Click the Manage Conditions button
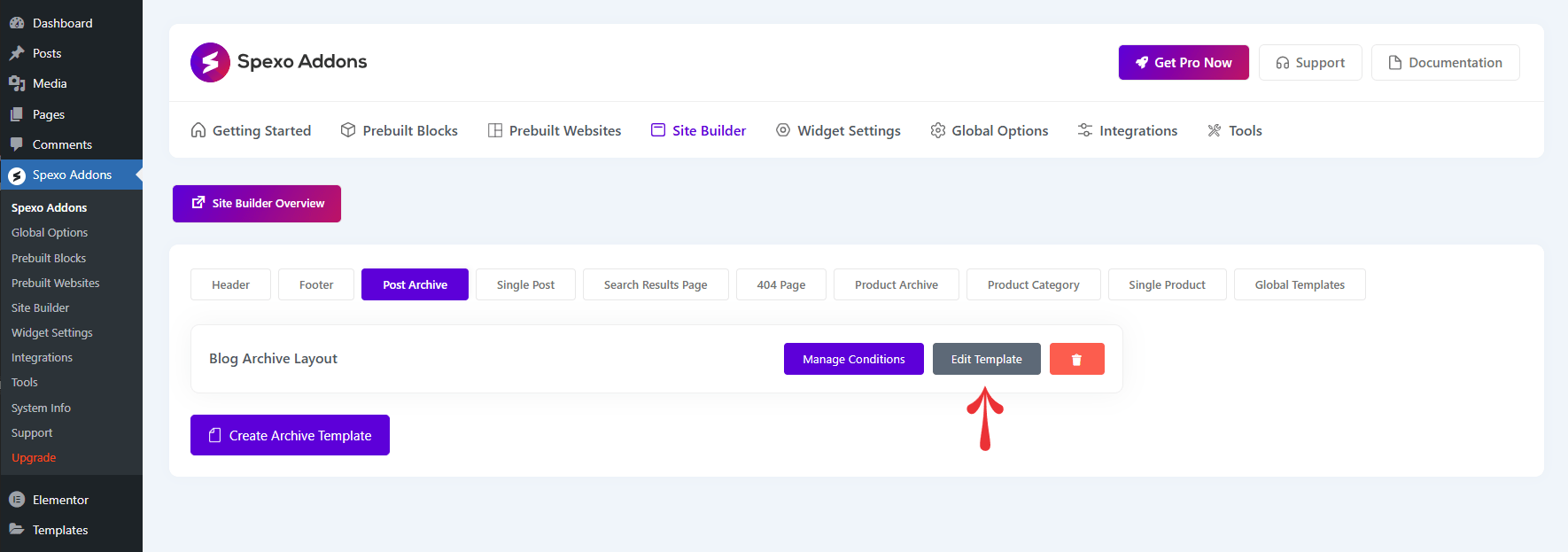This screenshot has height=552, width=1568. (x=854, y=359)
